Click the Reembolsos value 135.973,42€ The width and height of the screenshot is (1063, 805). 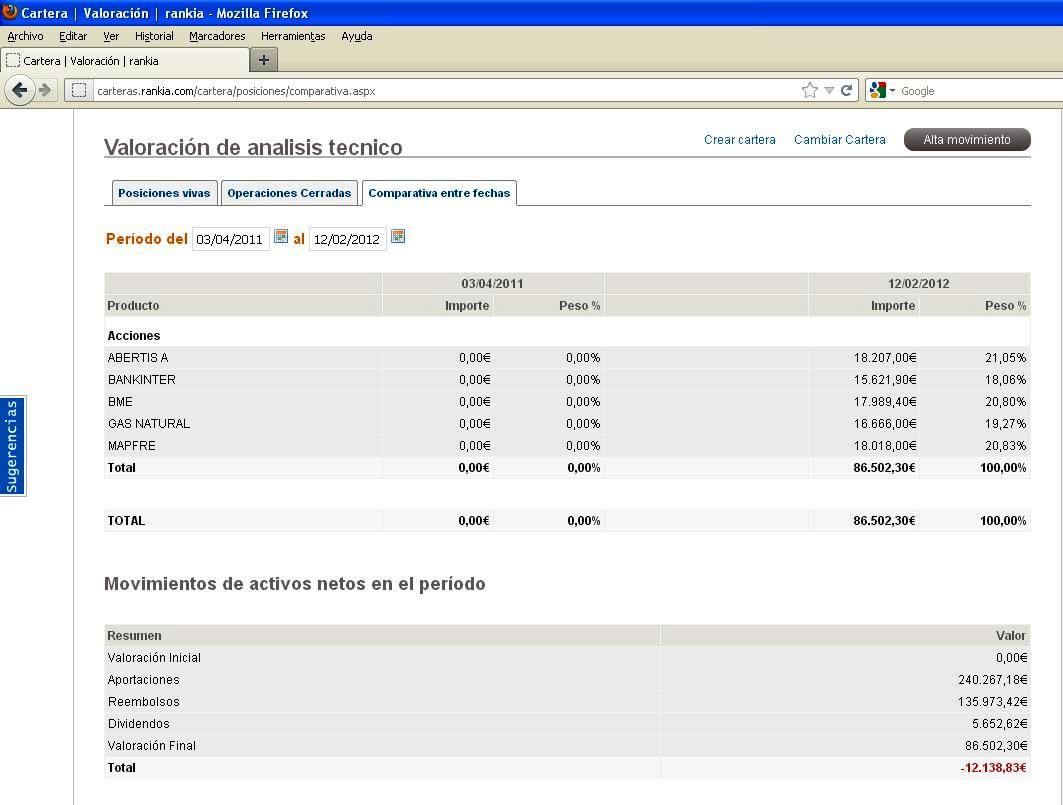point(992,701)
